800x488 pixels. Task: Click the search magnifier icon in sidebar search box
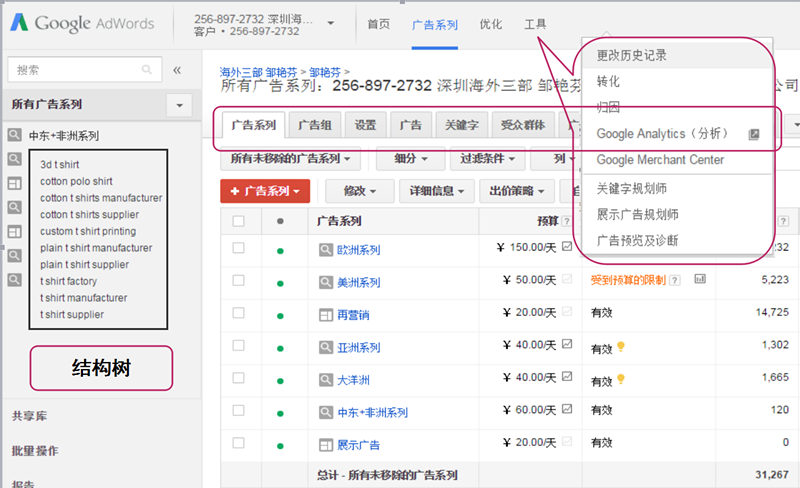pos(147,69)
